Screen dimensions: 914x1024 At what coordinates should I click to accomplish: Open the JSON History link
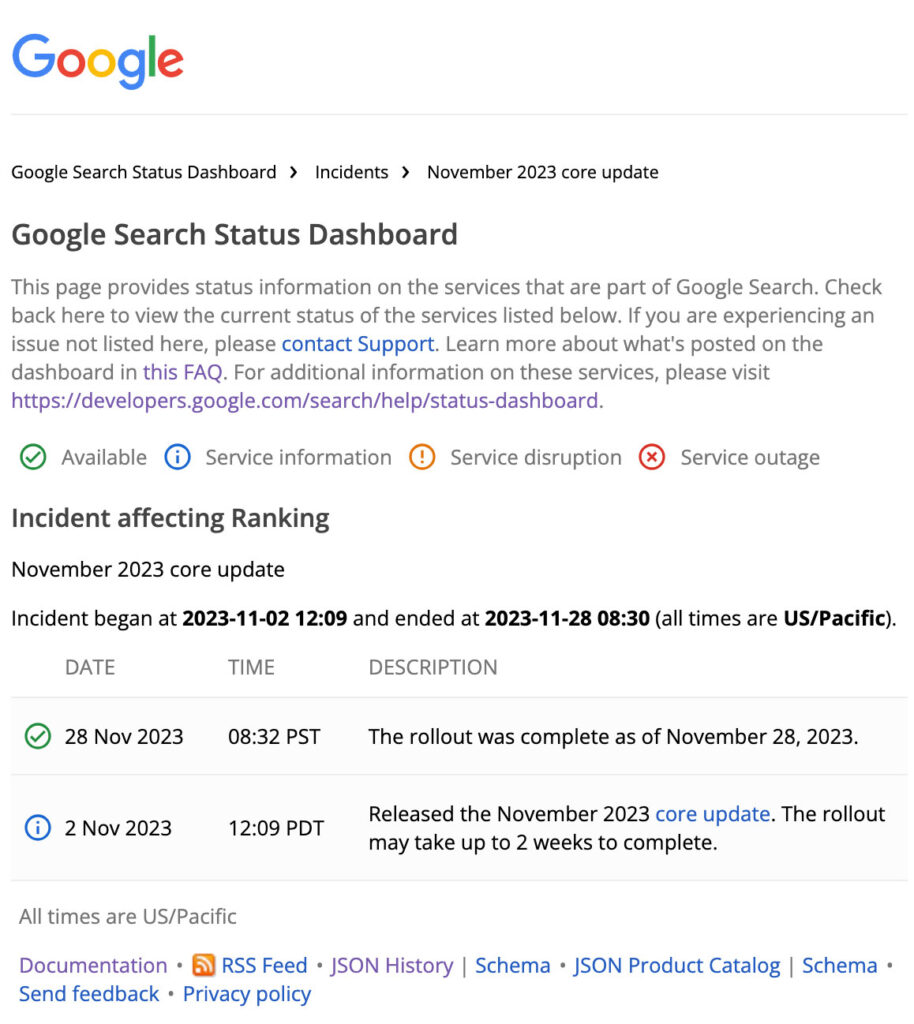[391, 966]
